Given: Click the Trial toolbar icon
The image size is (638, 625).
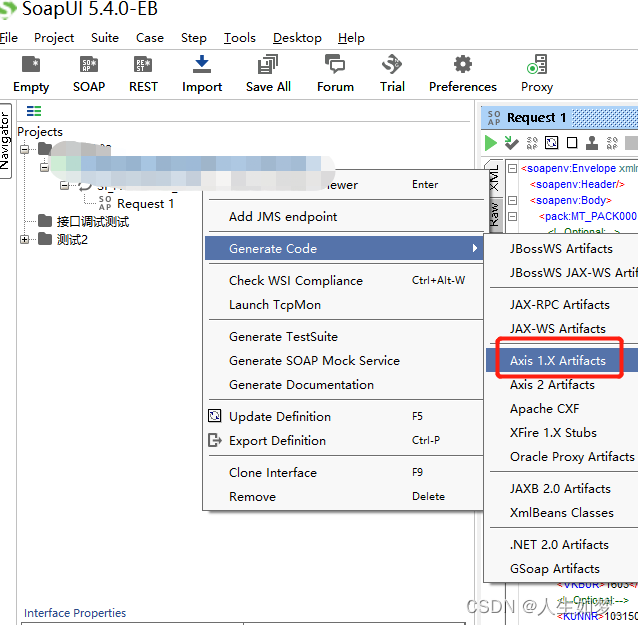Looking at the screenshot, I should click(x=392, y=64).
